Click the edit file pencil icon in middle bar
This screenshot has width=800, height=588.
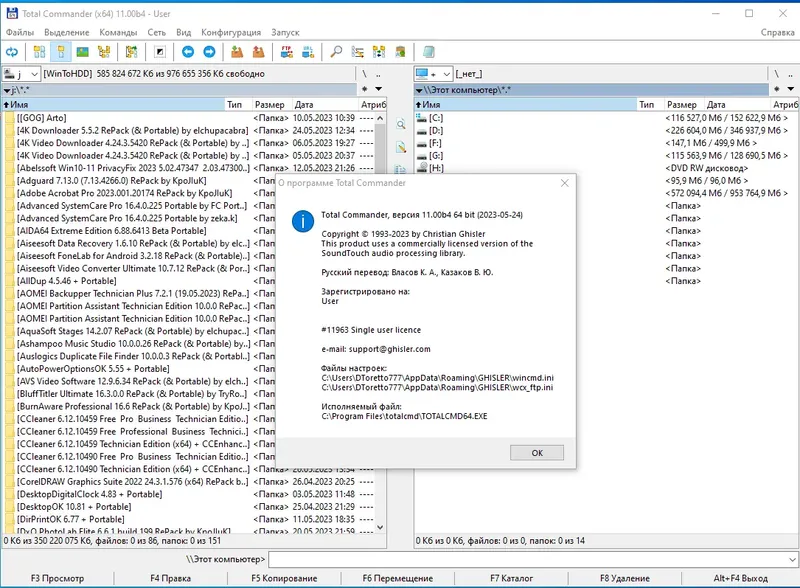401,148
